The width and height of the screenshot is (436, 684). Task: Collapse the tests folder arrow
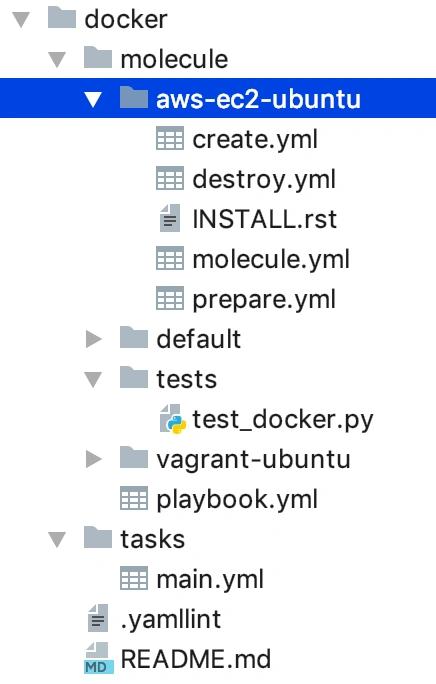pos(93,379)
